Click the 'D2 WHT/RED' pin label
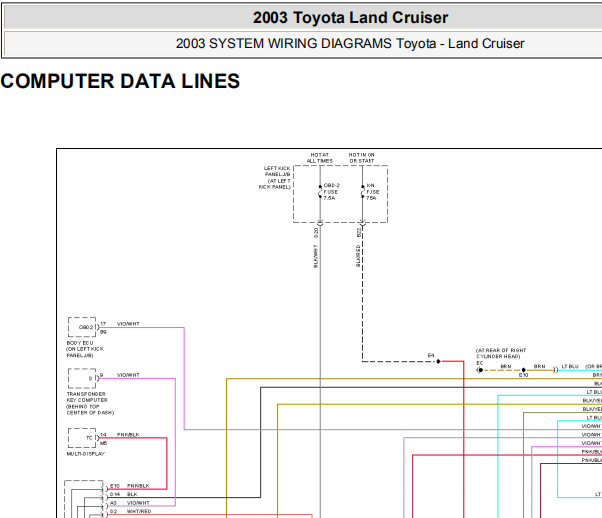 click(131, 511)
